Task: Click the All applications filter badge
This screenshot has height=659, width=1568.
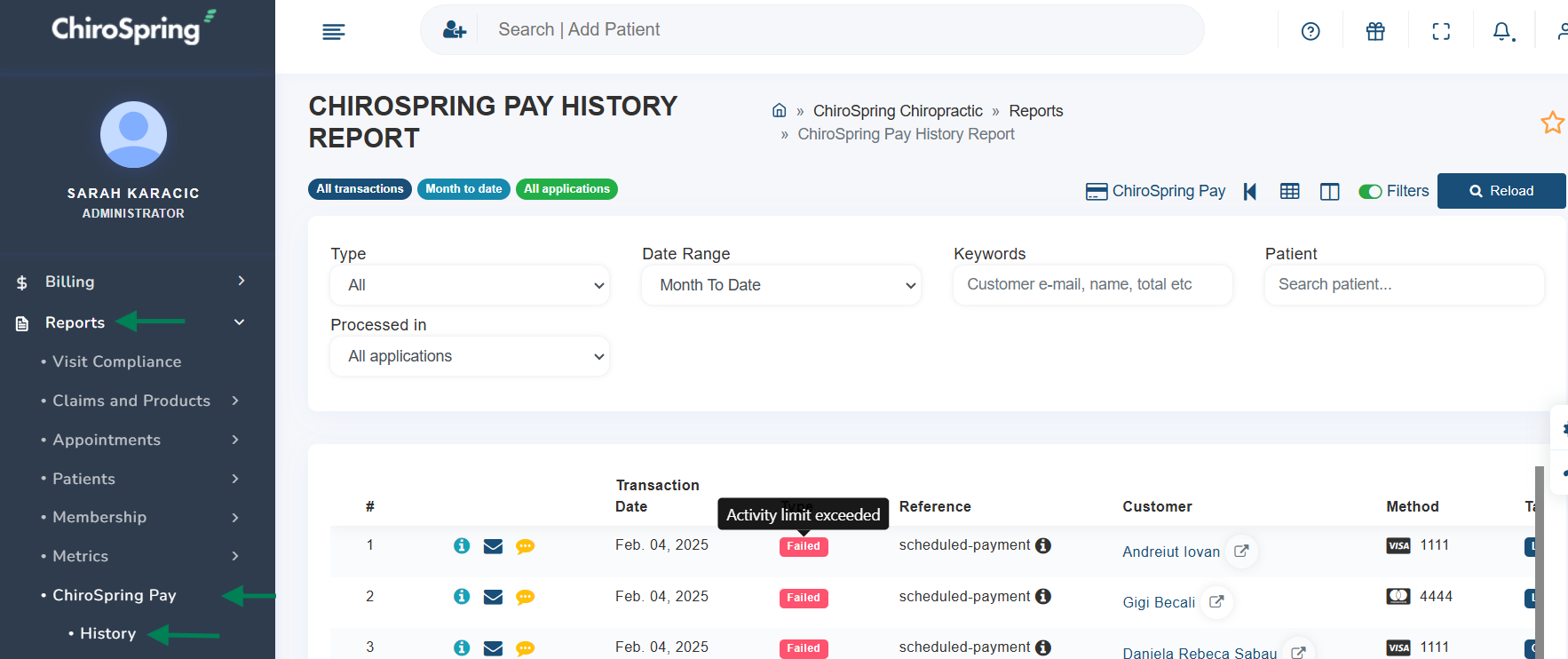Action: click(x=566, y=189)
